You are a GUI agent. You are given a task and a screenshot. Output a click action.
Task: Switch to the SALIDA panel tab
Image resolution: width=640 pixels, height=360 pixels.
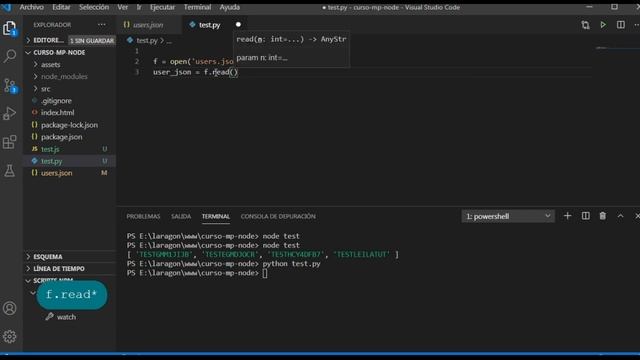point(181,216)
